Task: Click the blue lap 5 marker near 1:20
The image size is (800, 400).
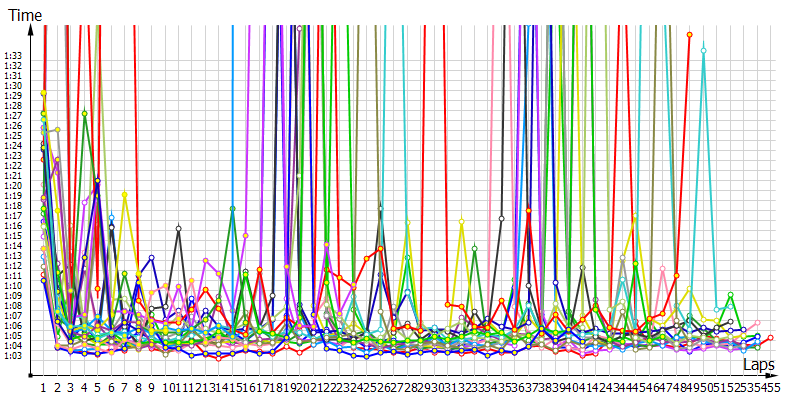Action: [x=97, y=181]
